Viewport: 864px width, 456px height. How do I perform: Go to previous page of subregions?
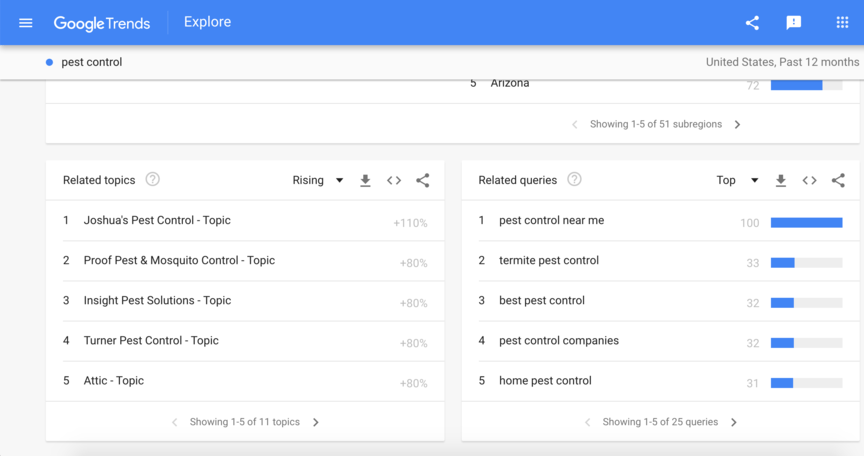tap(575, 124)
